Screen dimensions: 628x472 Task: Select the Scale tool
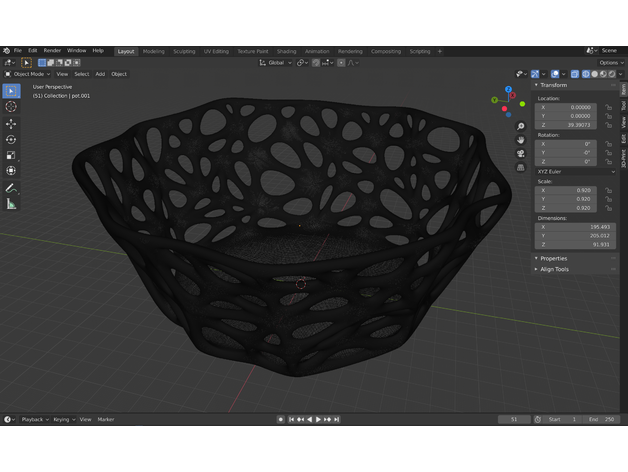pyautogui.click(x=11, y=155)
